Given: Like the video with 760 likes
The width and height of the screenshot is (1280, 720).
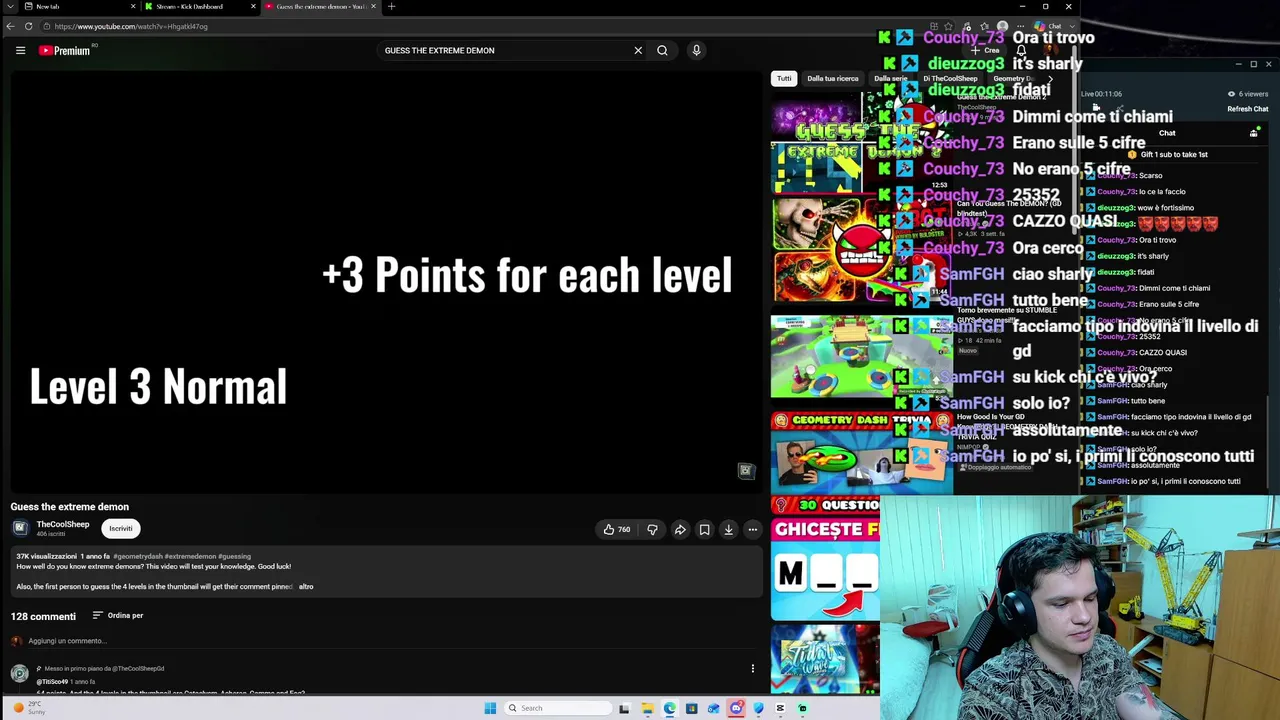Looking at the screenshot, I should point(617,529).
